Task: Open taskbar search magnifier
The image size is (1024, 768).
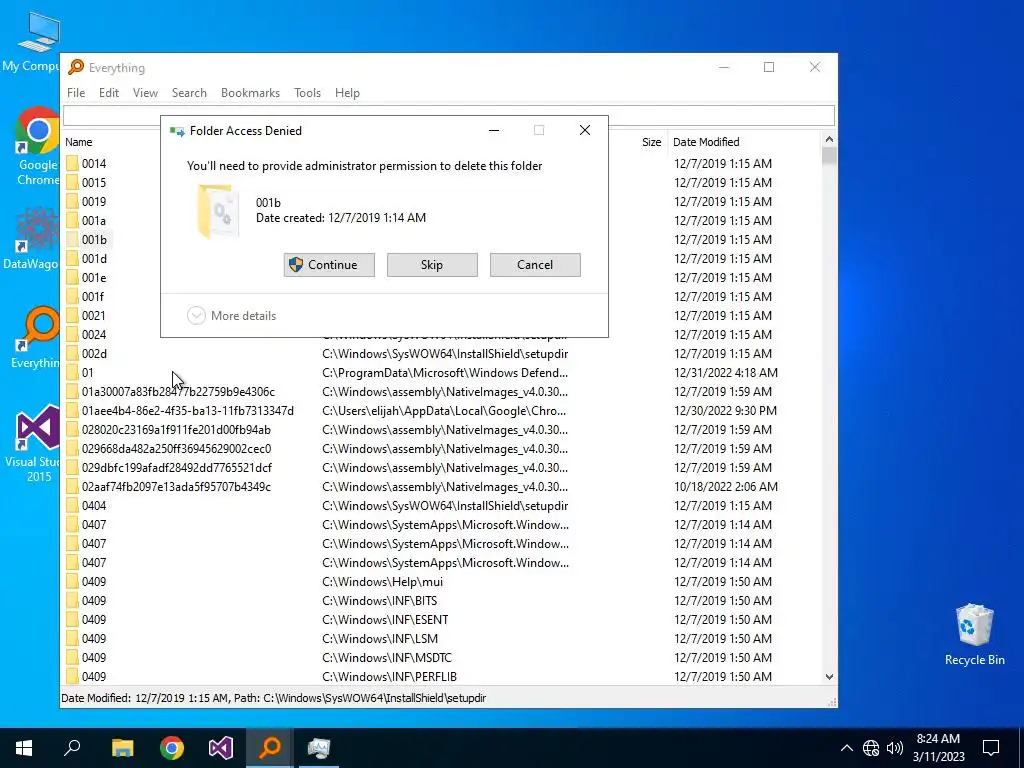Action: pos(72,747)
